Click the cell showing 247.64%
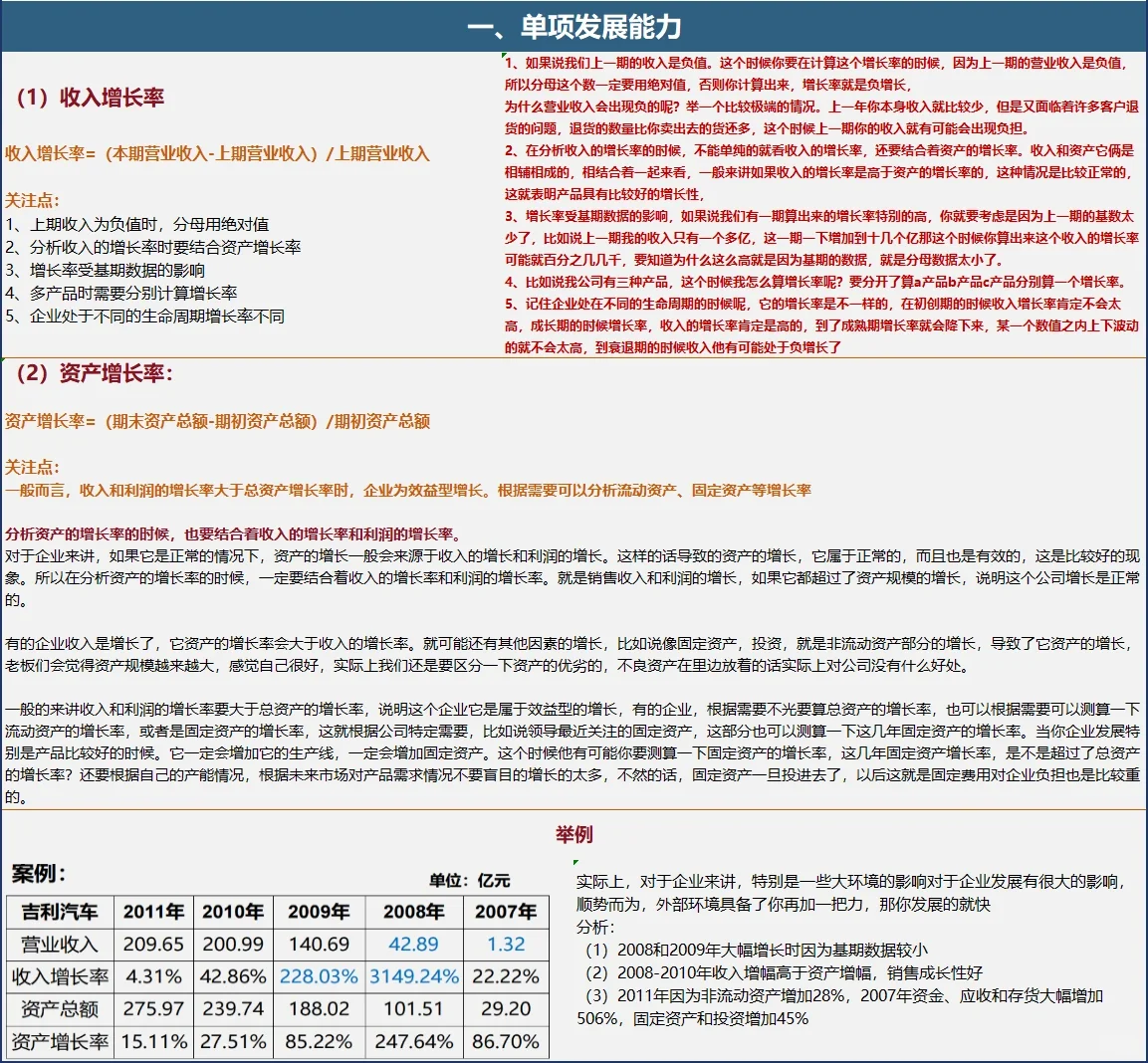 (413, 1041)
